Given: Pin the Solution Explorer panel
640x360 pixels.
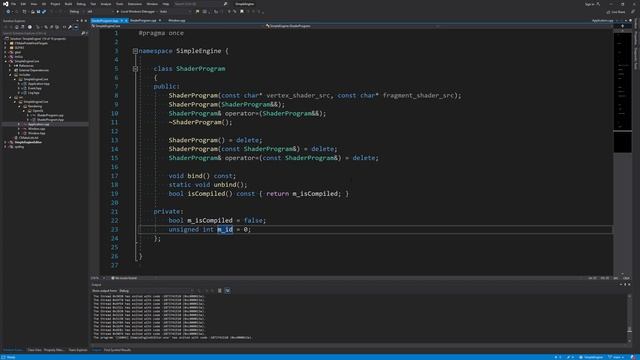Looking at the screenshot, I should point(81,20).
